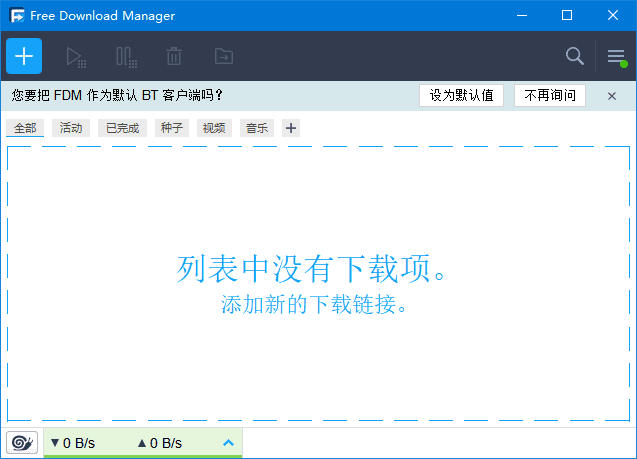637x459 pixels.
Task: Show the 已完成 downloads tab
Action: [x=123, y=128]
